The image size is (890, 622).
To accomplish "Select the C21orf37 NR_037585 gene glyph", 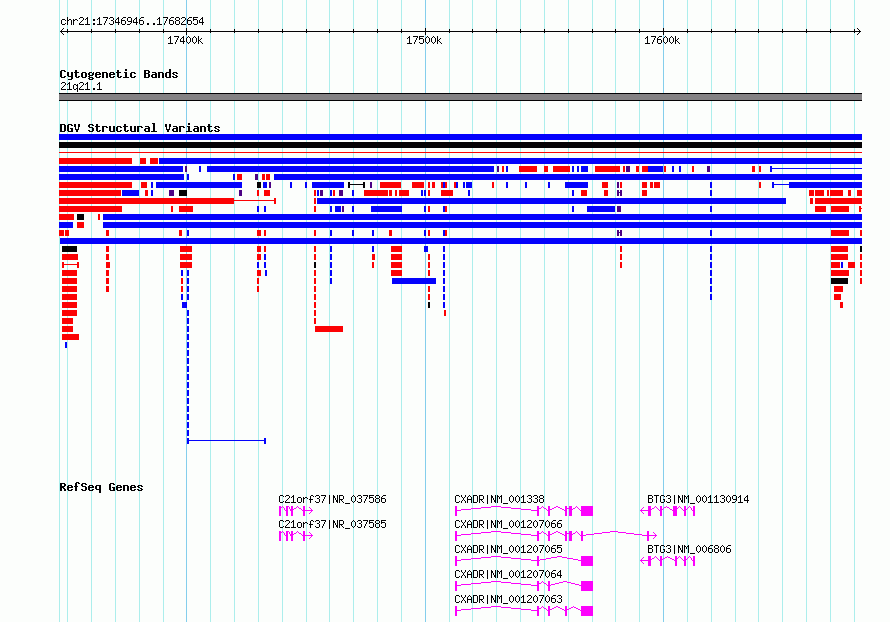I will tap(296, 536).
